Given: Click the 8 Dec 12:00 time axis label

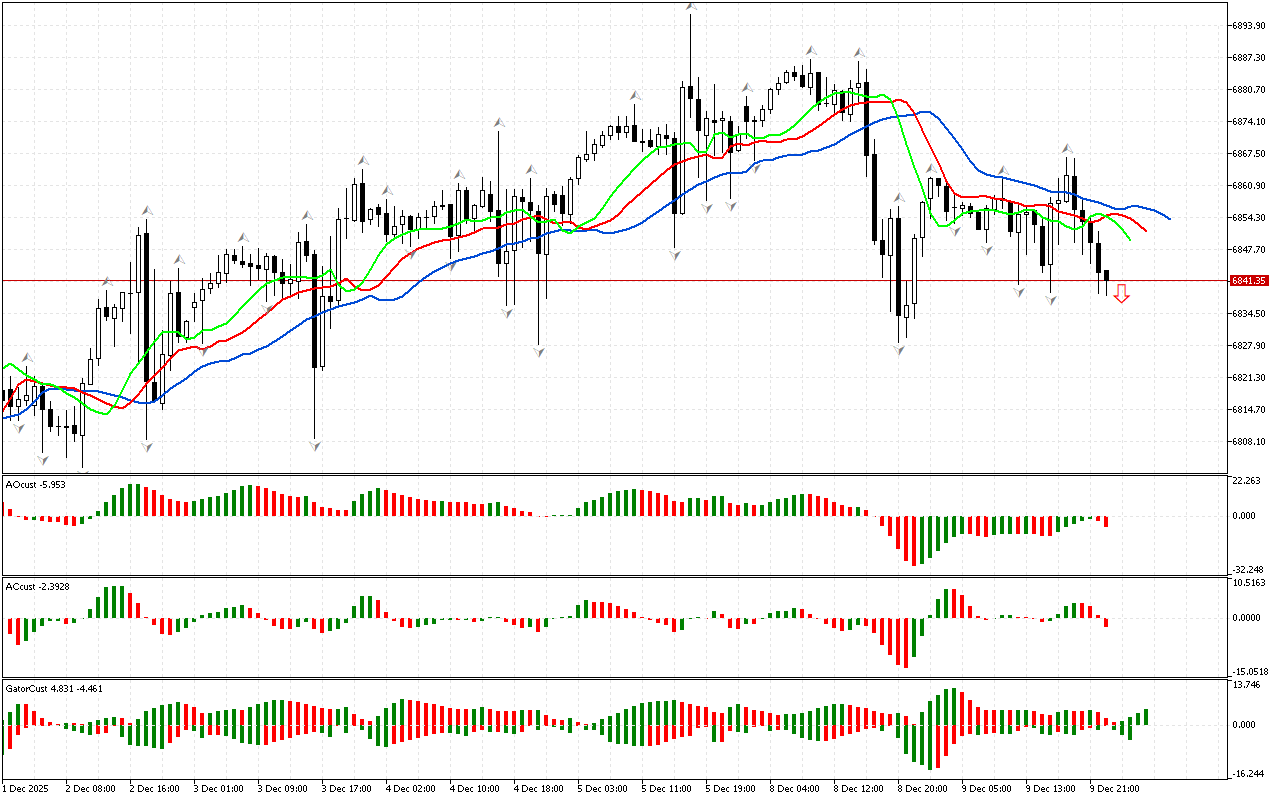Looking at the screenshot, I should click(x=858, y=789).
